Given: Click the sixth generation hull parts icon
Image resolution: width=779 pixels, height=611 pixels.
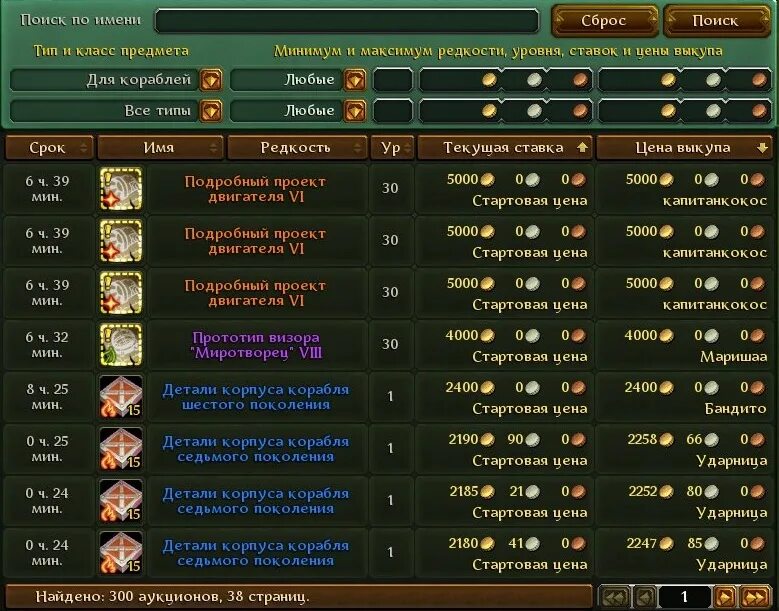Looking at the screenshot, I should click(121, 396).
